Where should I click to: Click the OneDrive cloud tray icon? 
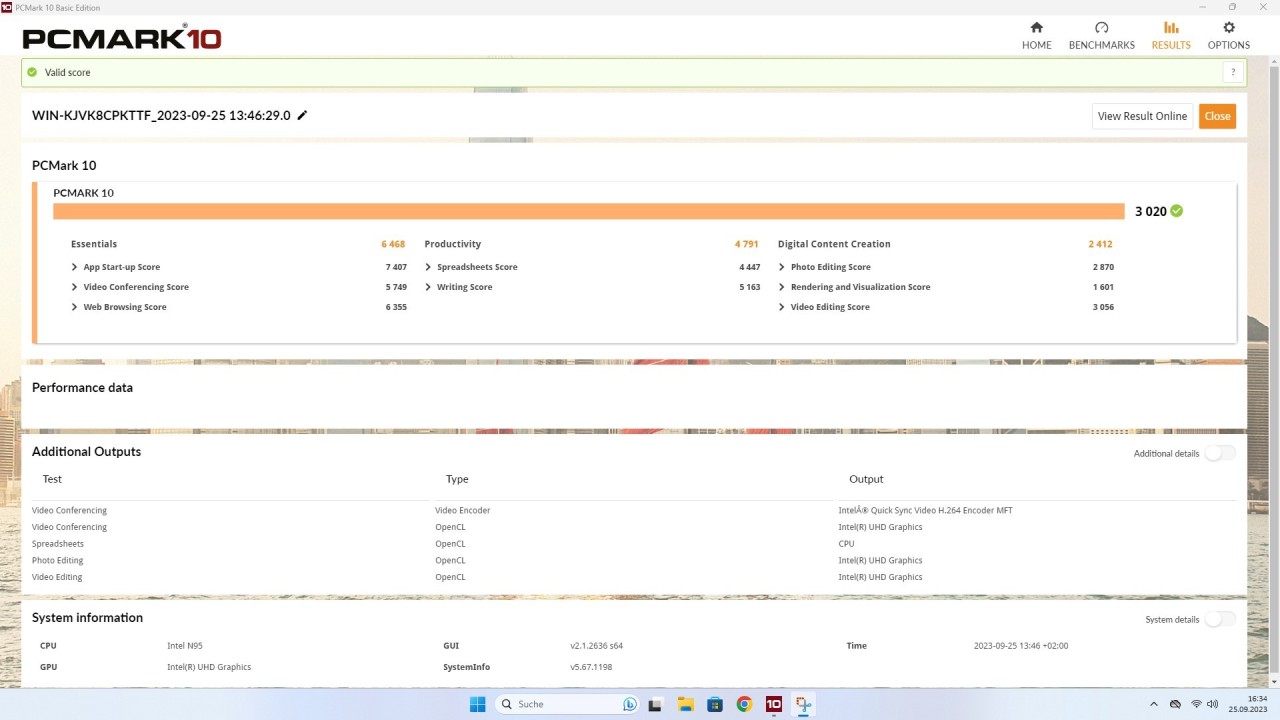pos(1176,704)
